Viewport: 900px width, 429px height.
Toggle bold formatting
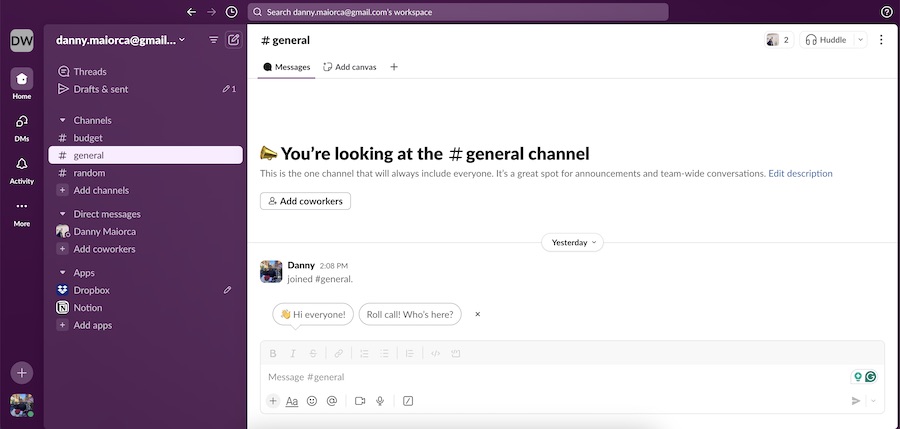[x=273, y=354]
